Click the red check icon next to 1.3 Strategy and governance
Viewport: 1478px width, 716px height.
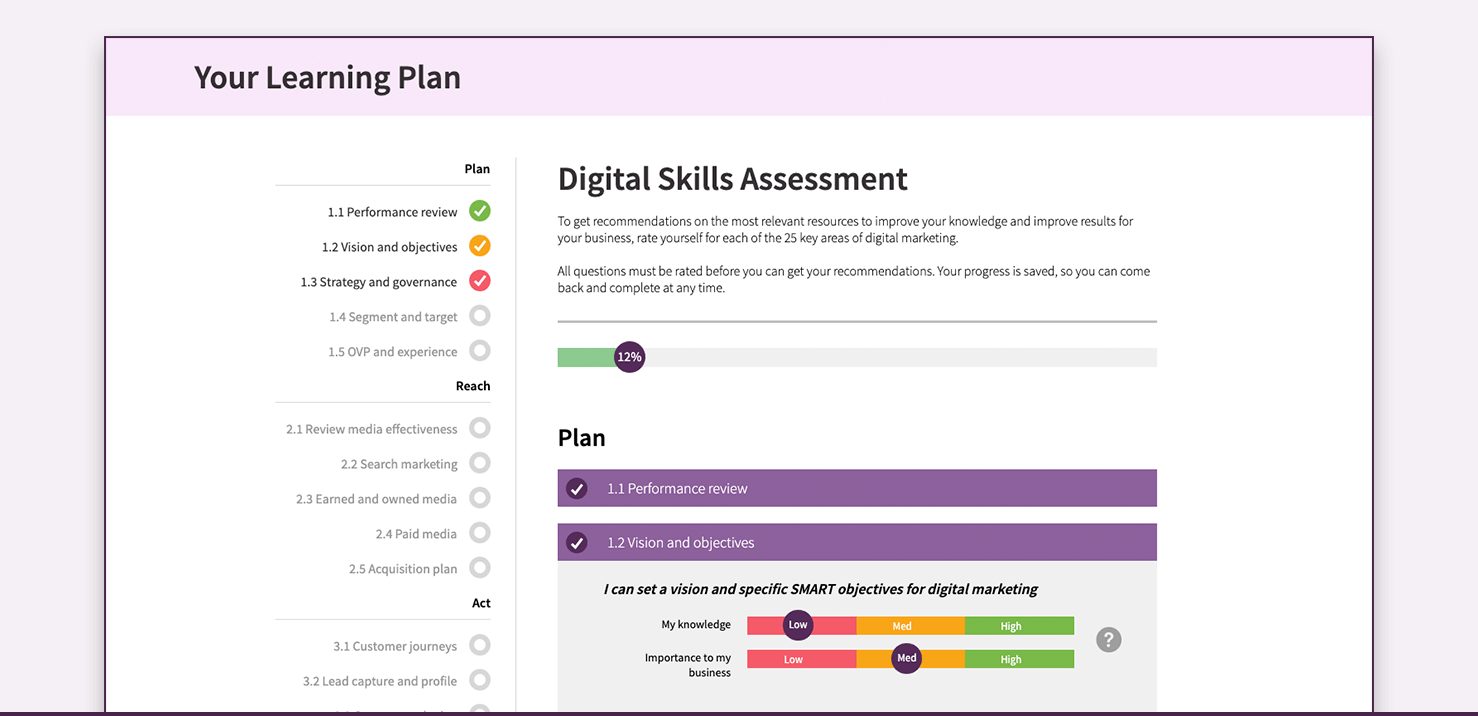click(479, 281)
